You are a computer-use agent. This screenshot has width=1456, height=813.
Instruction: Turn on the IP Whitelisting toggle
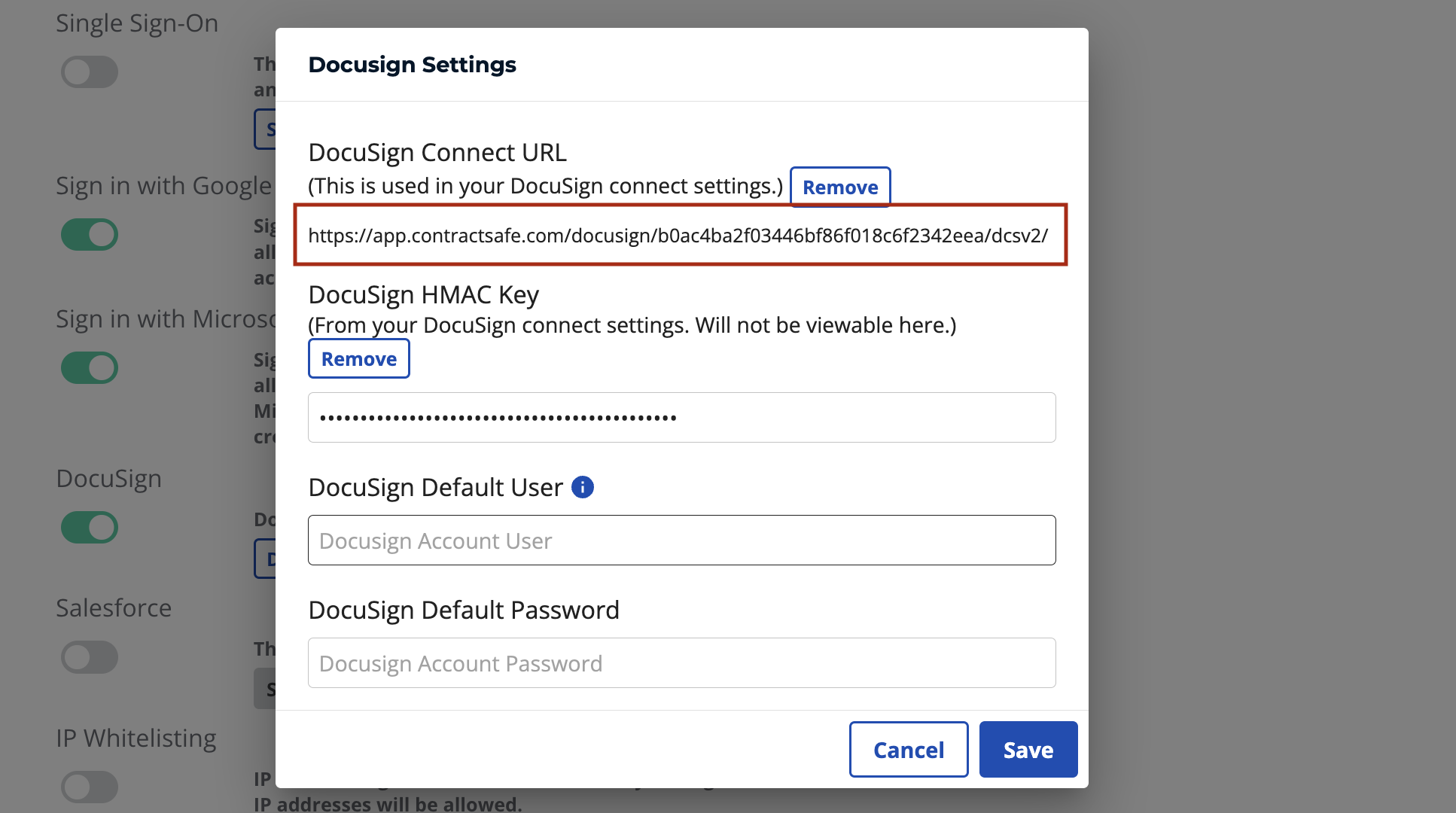coord(90,787)
